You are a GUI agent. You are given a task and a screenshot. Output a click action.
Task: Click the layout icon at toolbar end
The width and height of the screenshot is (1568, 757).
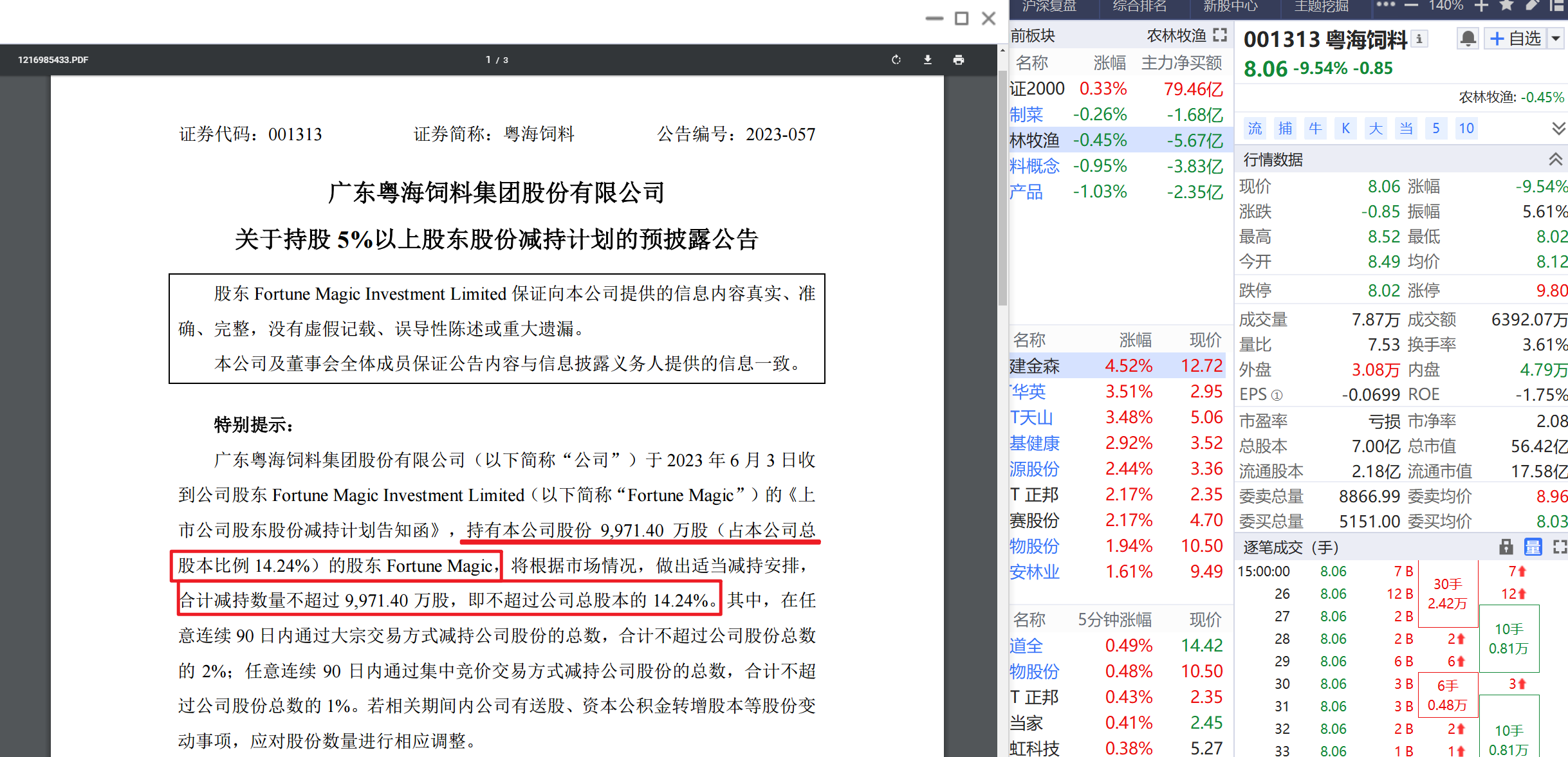(x=1557, y=5)
